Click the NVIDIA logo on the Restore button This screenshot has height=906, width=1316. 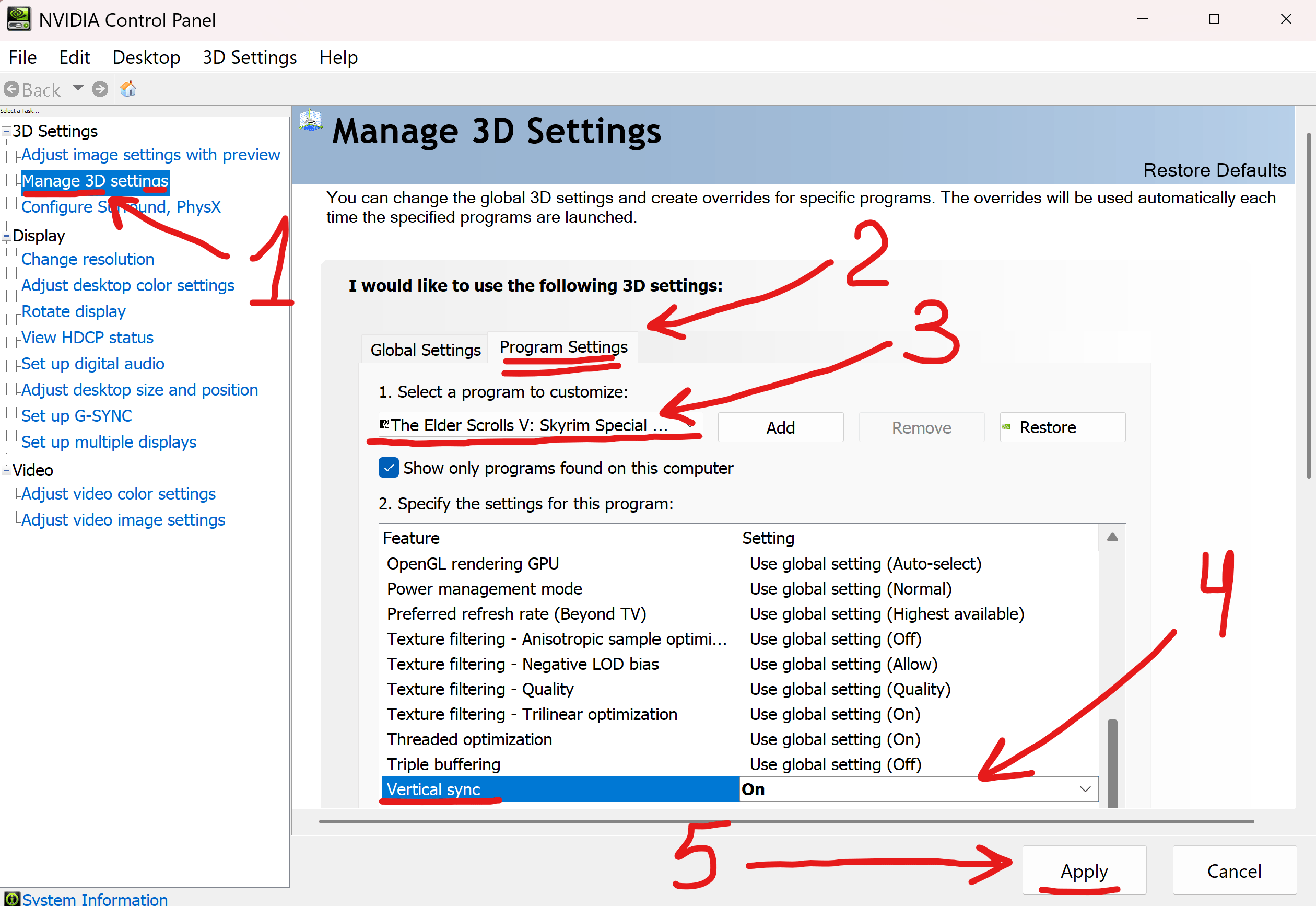tap(1006, 427)
